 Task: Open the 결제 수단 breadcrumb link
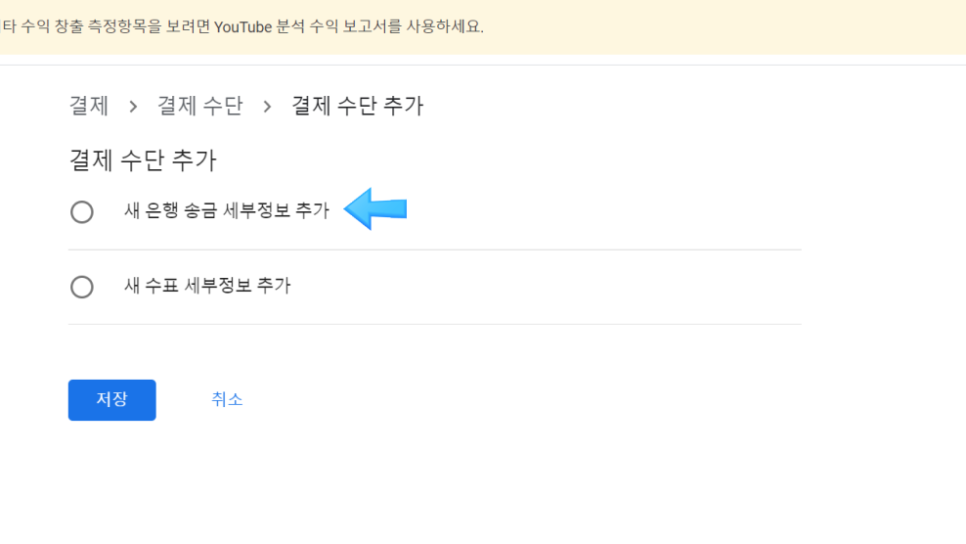click(200, 105)
